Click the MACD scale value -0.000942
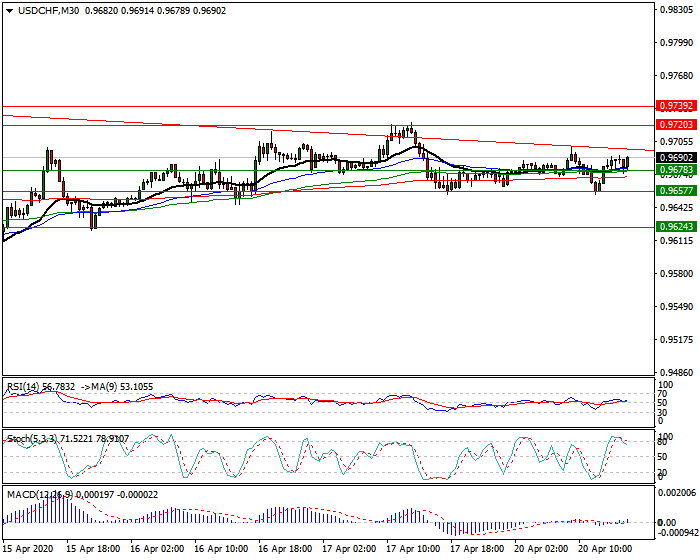Image resolution: width=700 pixels, height=560 pixels. pos(677,533)
